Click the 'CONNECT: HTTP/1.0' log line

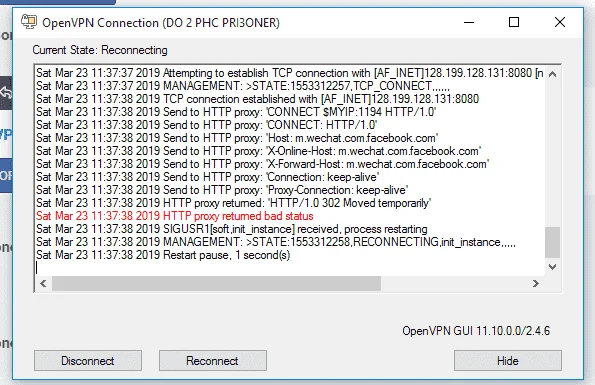(x=207, y=125)
